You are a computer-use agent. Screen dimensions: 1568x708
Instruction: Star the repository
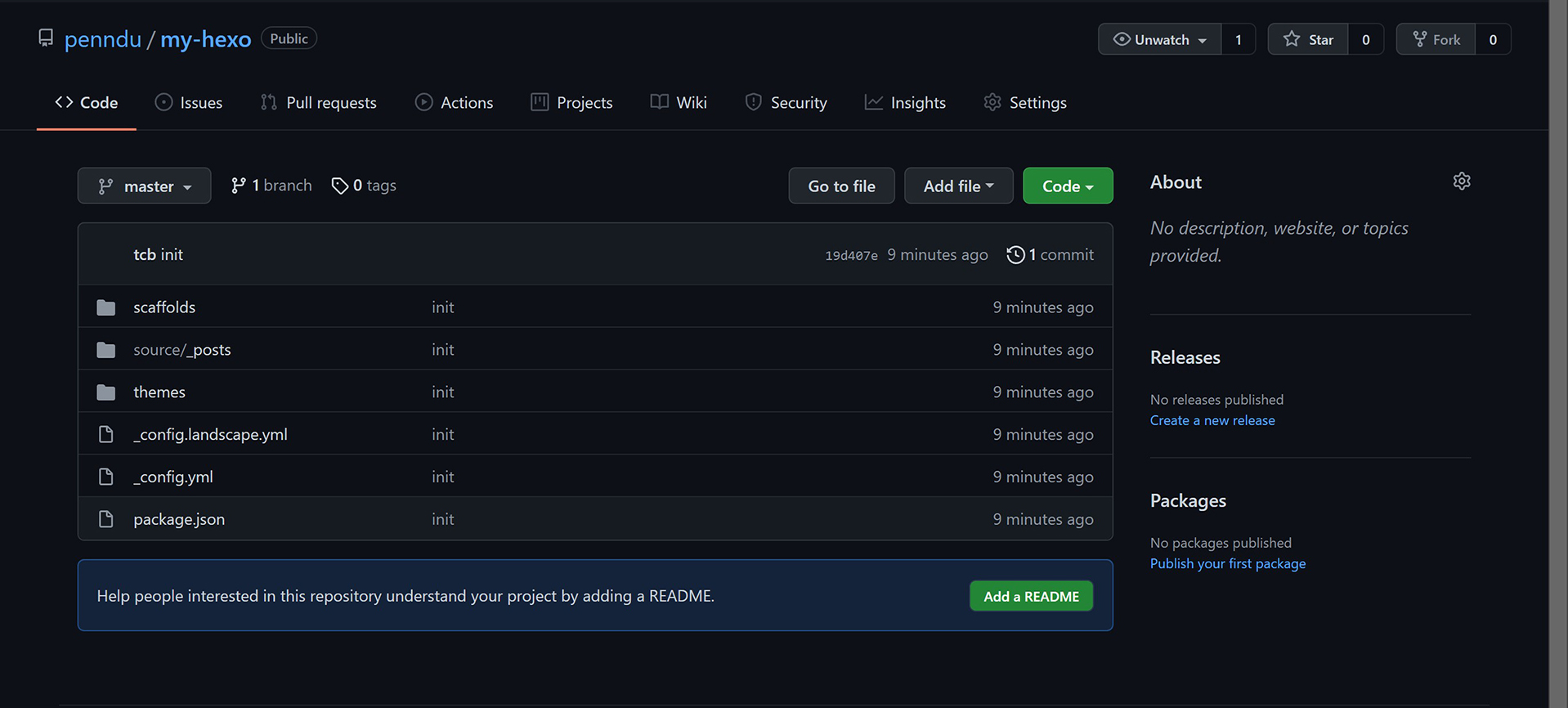coord(1308,39)
